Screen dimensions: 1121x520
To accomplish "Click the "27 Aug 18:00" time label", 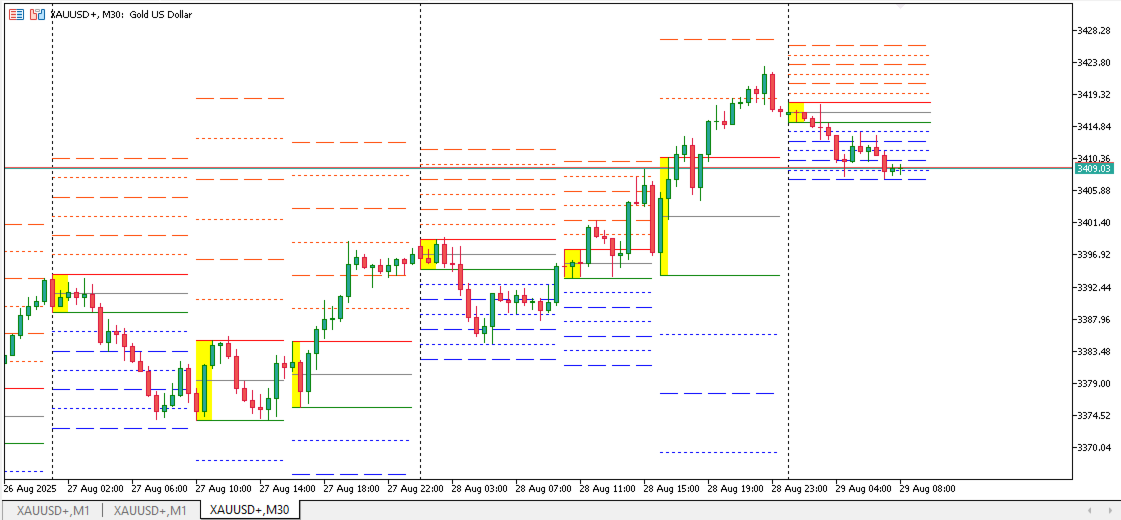I will [351, 489].
